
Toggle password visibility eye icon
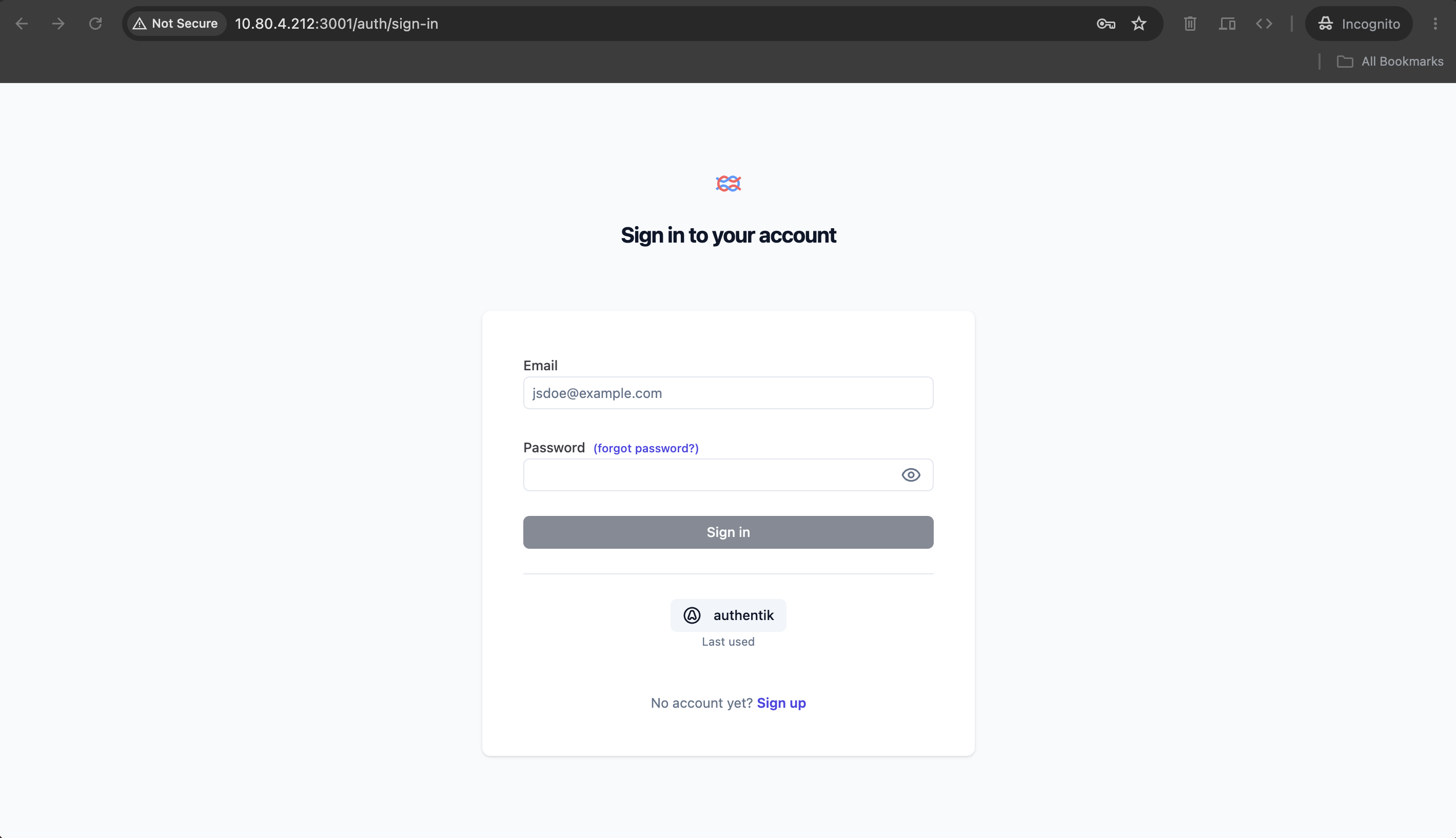911,475
